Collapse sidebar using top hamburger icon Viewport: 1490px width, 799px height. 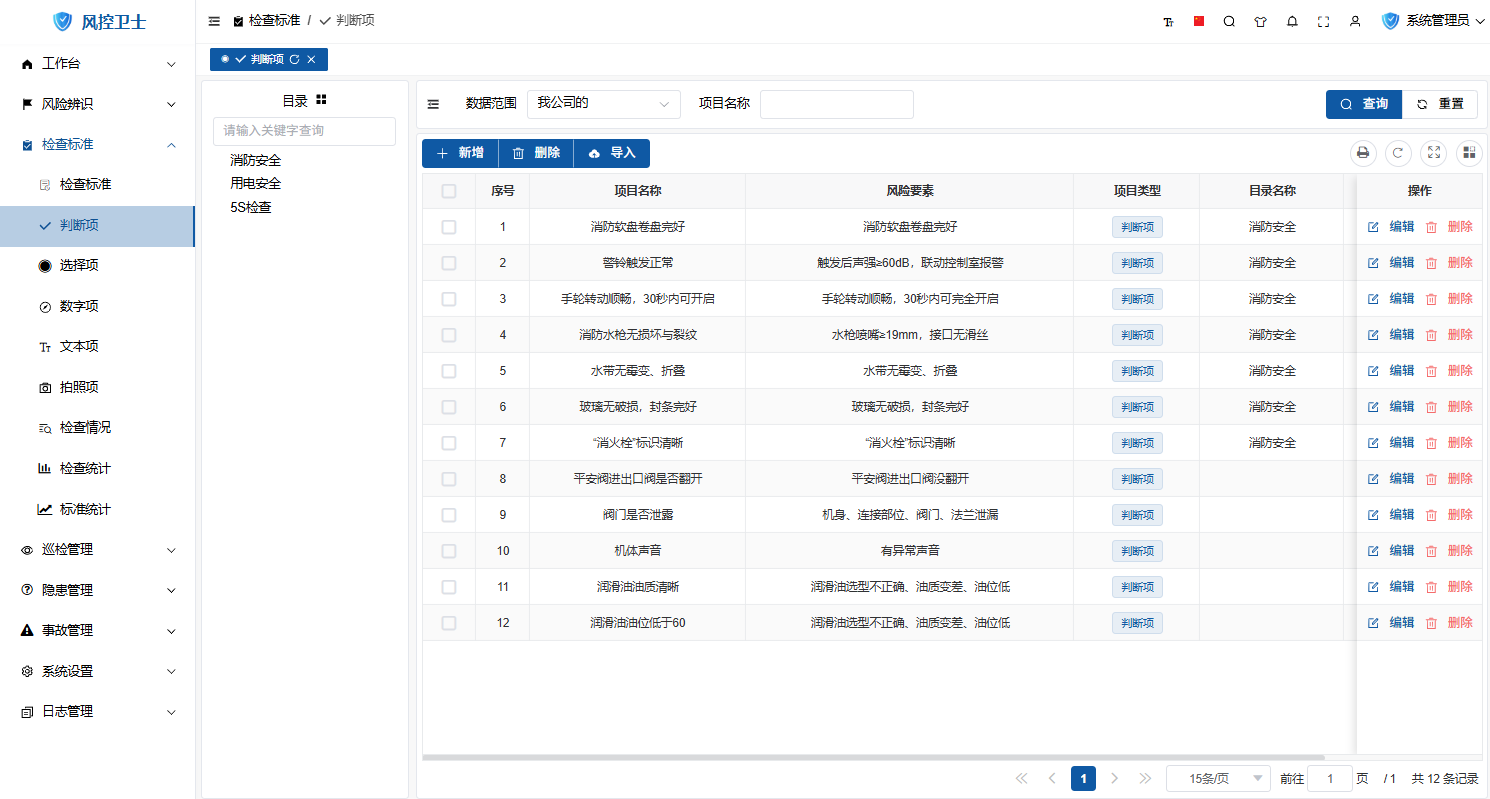click(x=214, y=21)
